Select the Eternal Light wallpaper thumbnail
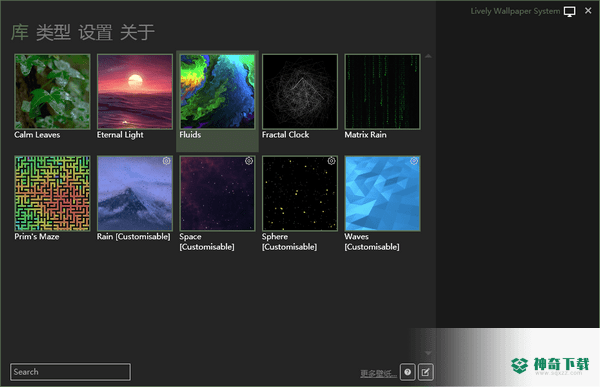The image size is (600, 387). pyautogui.click(x=135, y=91)
